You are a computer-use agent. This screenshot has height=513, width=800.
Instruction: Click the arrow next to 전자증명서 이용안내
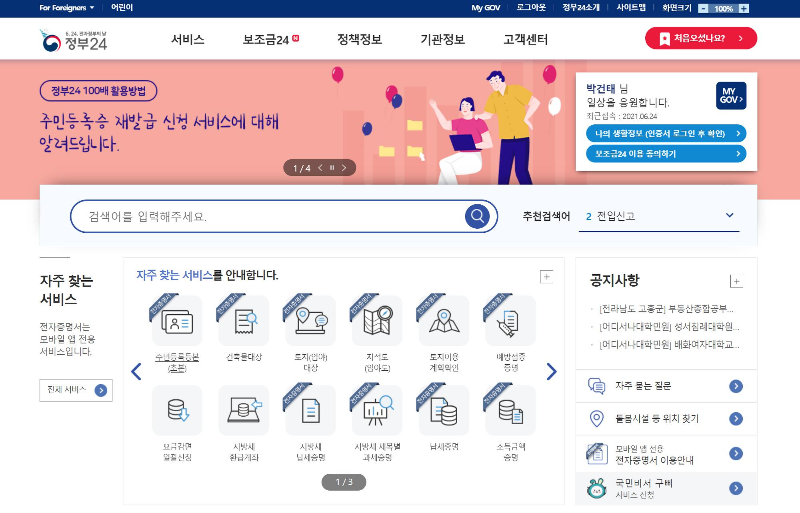(736, 453)
